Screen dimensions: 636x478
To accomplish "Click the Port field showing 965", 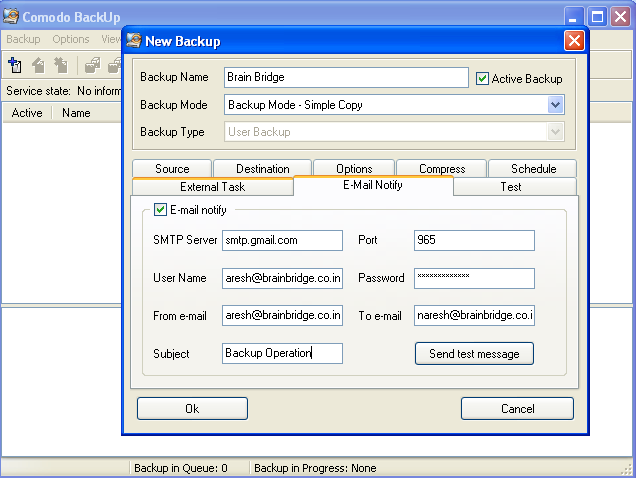I will pos(474,240).
